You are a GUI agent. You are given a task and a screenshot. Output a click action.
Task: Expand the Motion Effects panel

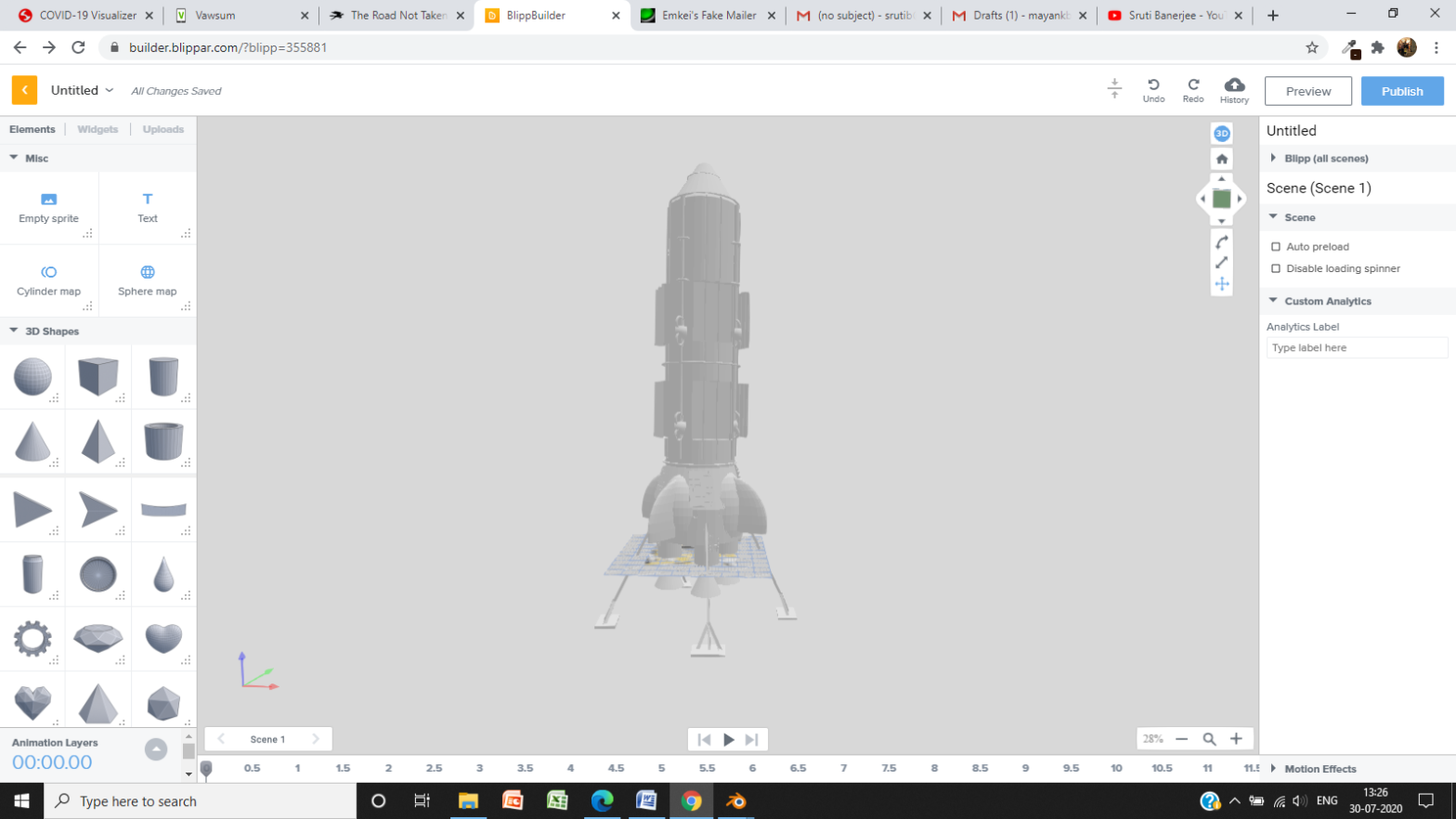click(x=1273, y=769)
